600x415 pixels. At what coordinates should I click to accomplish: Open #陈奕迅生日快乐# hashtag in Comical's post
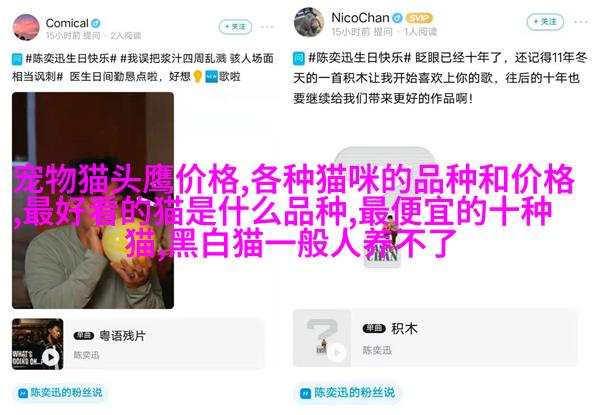[71, 59]
